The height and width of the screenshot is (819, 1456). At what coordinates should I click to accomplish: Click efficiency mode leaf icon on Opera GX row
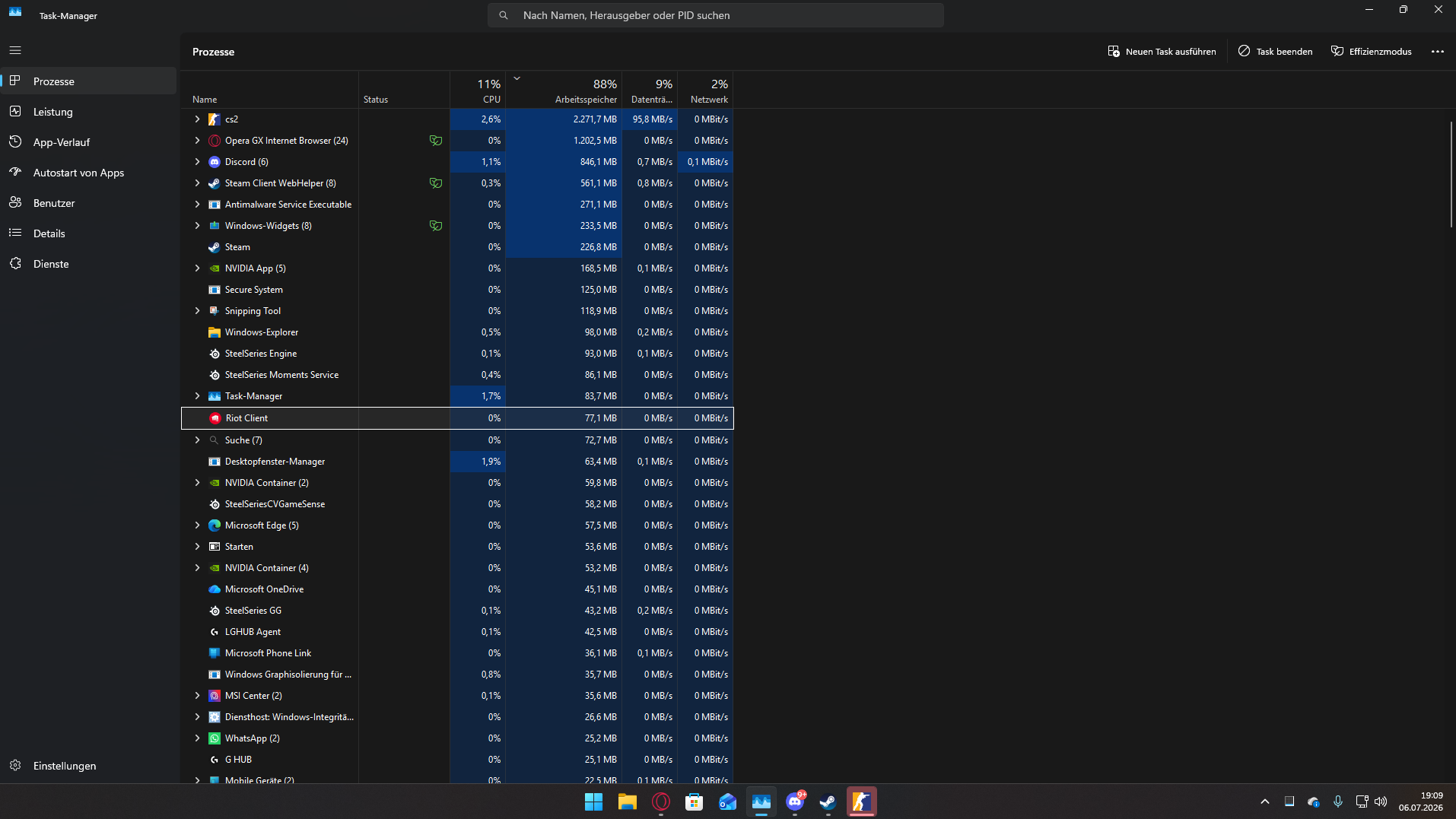pos(436,141)
